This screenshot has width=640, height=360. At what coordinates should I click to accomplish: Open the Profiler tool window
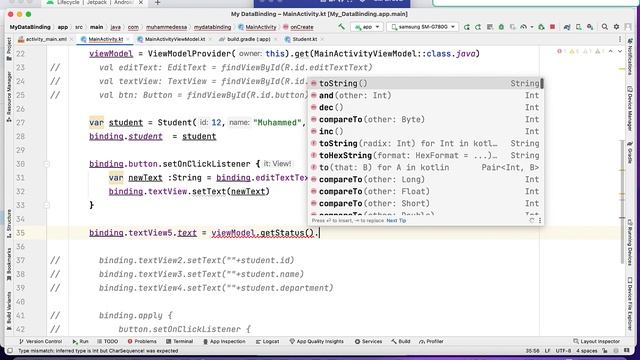431,341
